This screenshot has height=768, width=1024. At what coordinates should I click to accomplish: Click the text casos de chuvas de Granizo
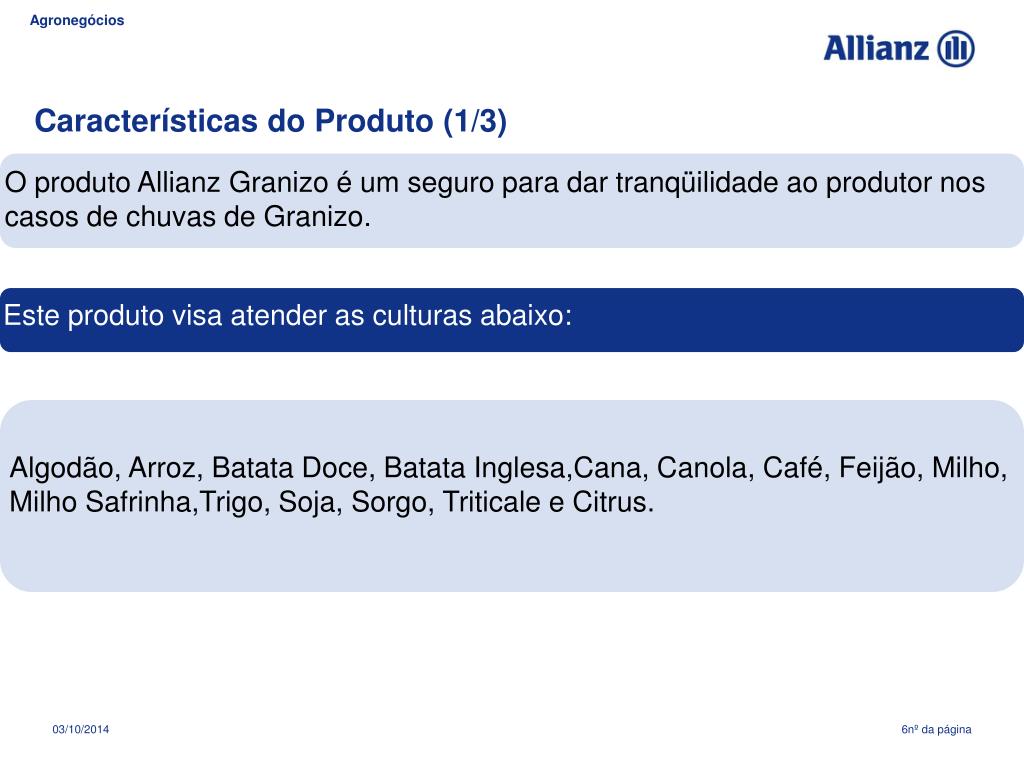(x=187, y=217)
